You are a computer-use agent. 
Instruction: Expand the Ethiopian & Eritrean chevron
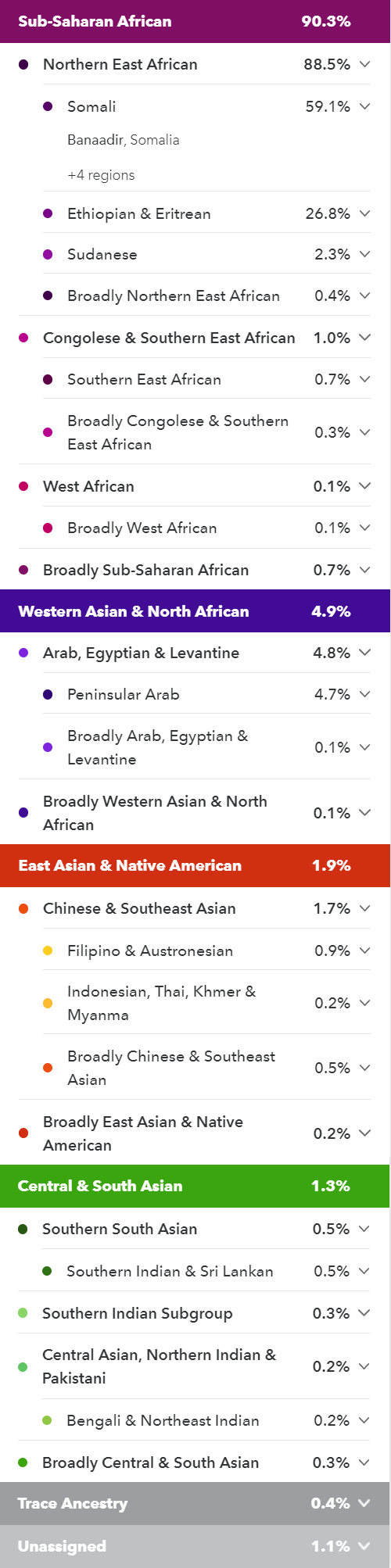click(364, 213)
